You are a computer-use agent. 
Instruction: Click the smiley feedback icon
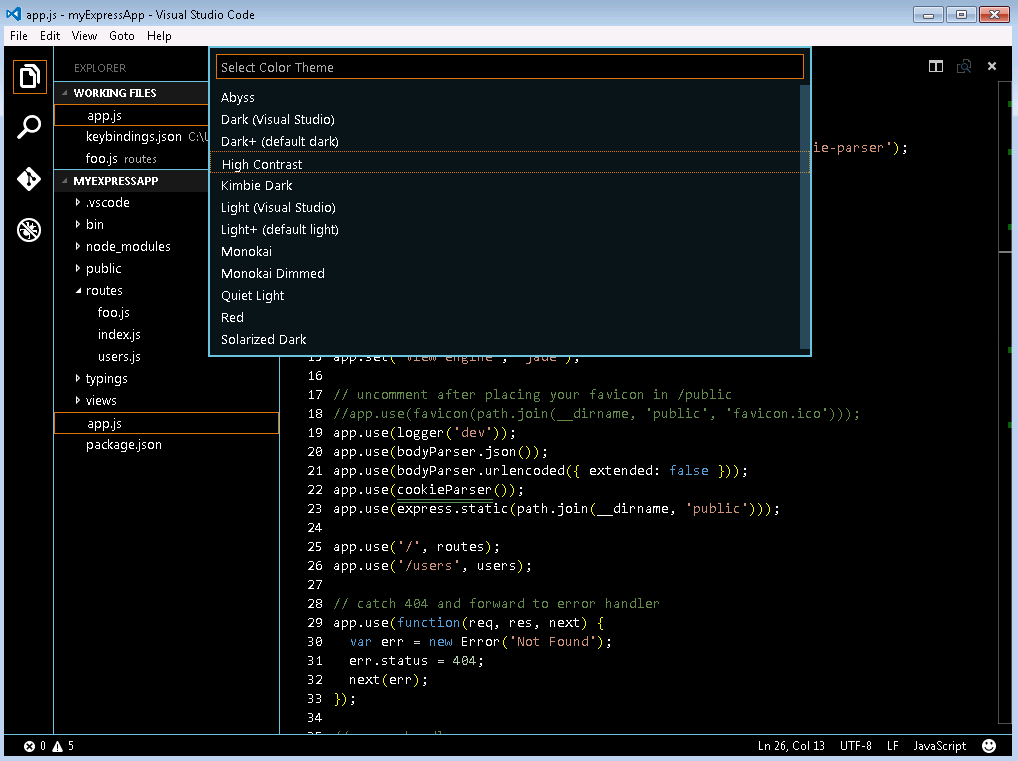[989, 746]
